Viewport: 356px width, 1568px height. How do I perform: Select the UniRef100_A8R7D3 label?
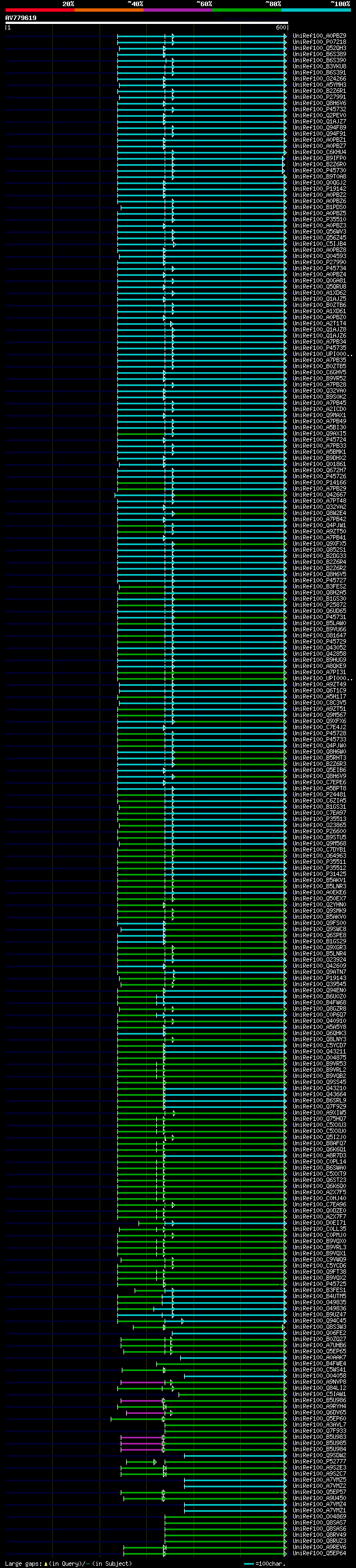pyautogui.click(x=319, y=1155)
